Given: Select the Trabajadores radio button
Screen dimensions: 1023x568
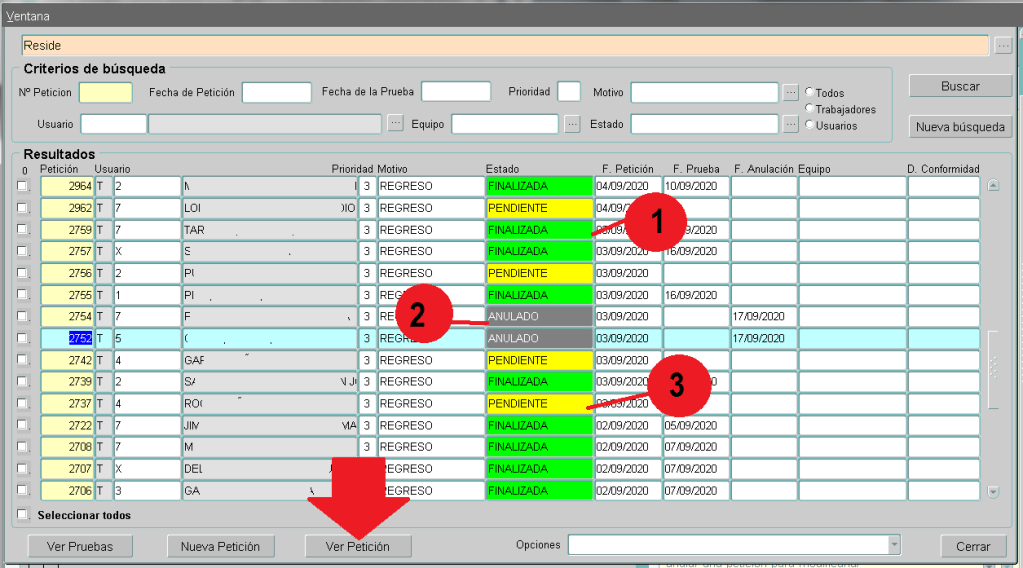Looking at the screenshot, I should [x=810, y=109].
